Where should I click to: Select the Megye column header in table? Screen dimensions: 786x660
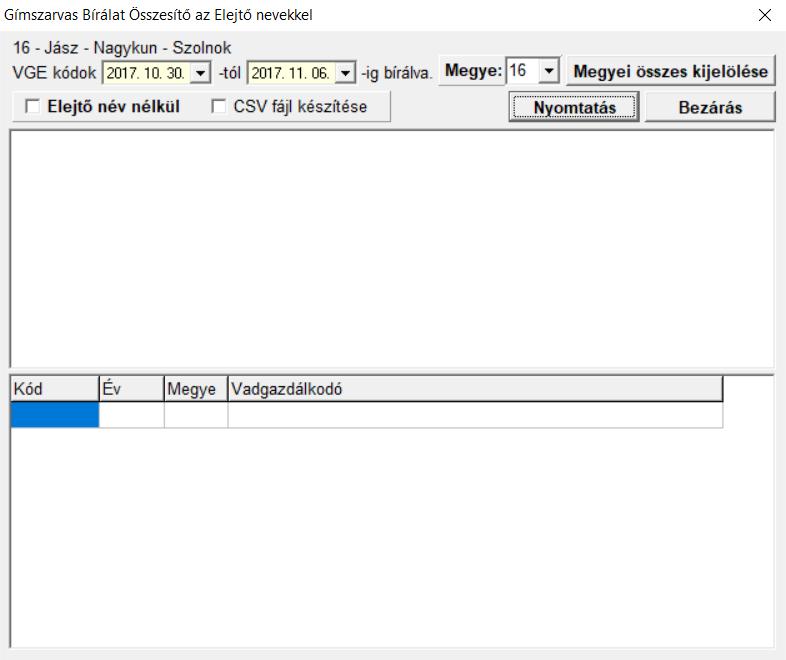click(196, 389)
